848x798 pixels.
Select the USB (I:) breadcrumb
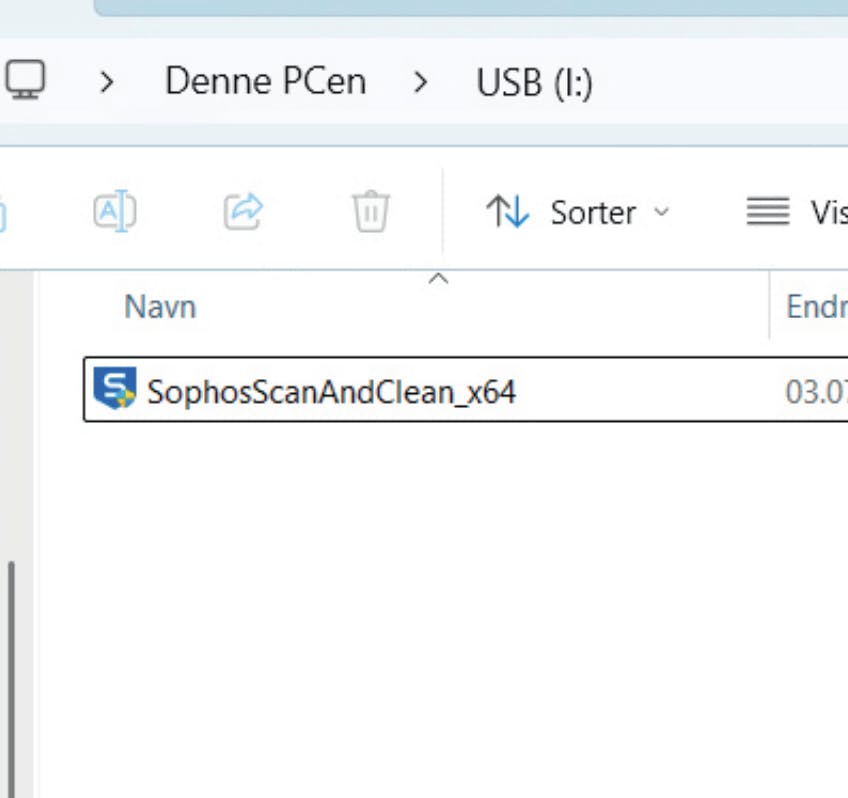coord(534,83)
